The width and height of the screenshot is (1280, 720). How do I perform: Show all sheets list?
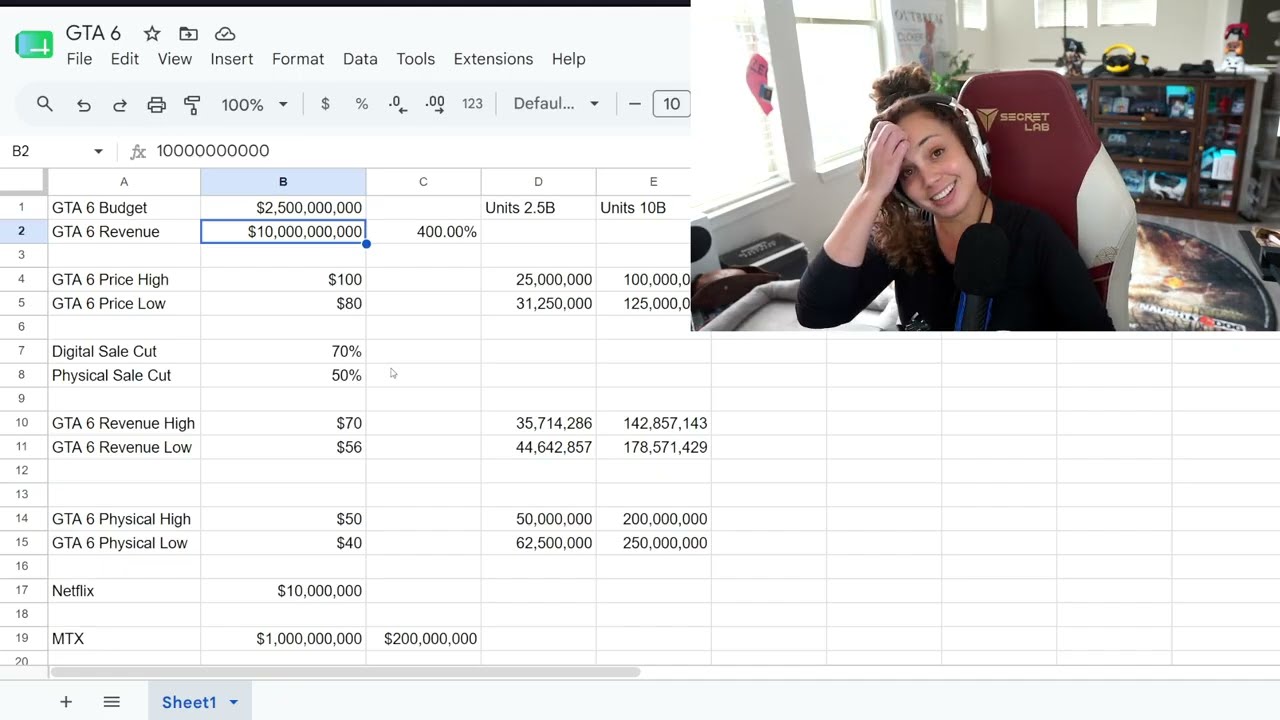[111, 702]
